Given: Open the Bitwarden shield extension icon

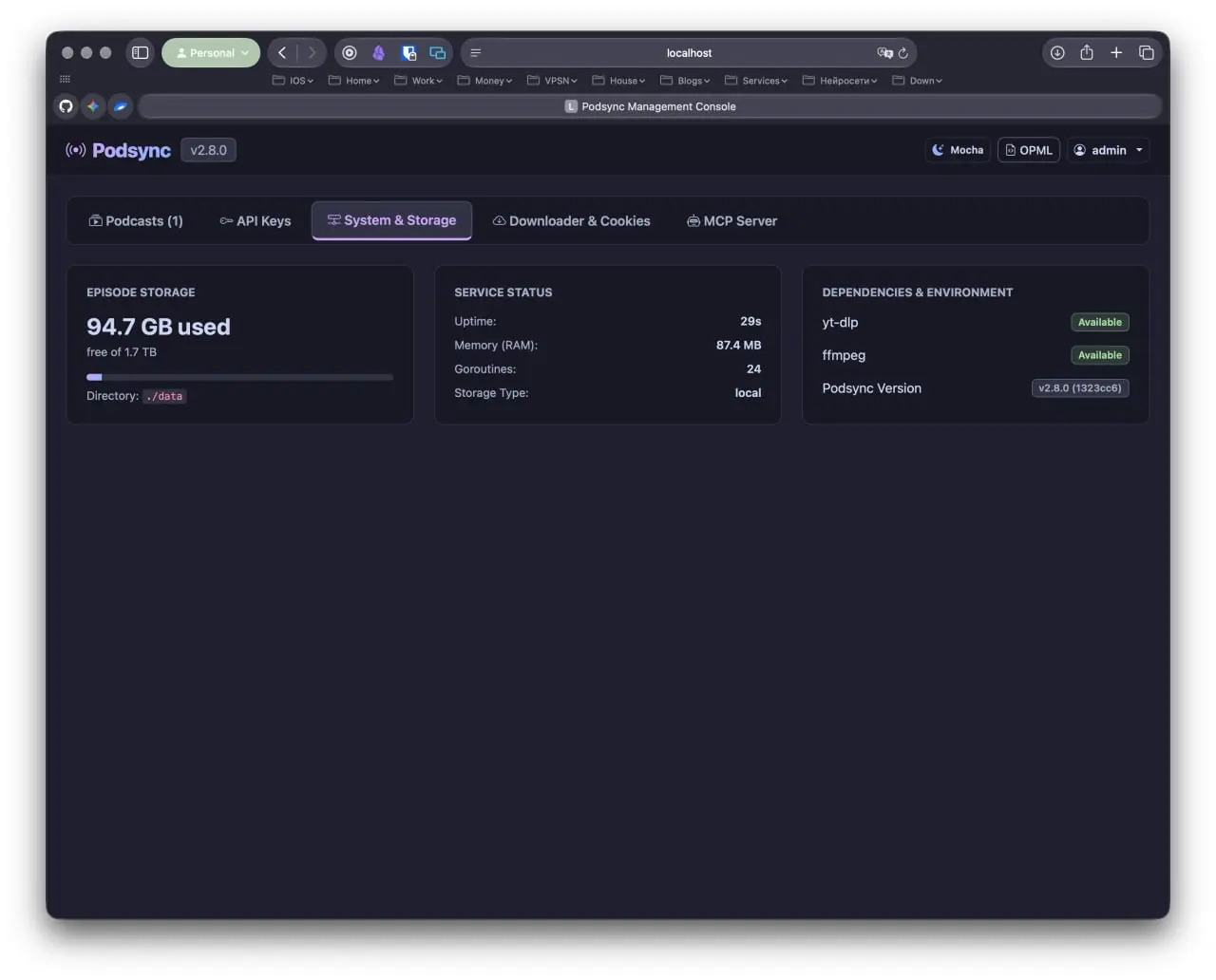Looking at the screenshot, I should click(408, 53).
